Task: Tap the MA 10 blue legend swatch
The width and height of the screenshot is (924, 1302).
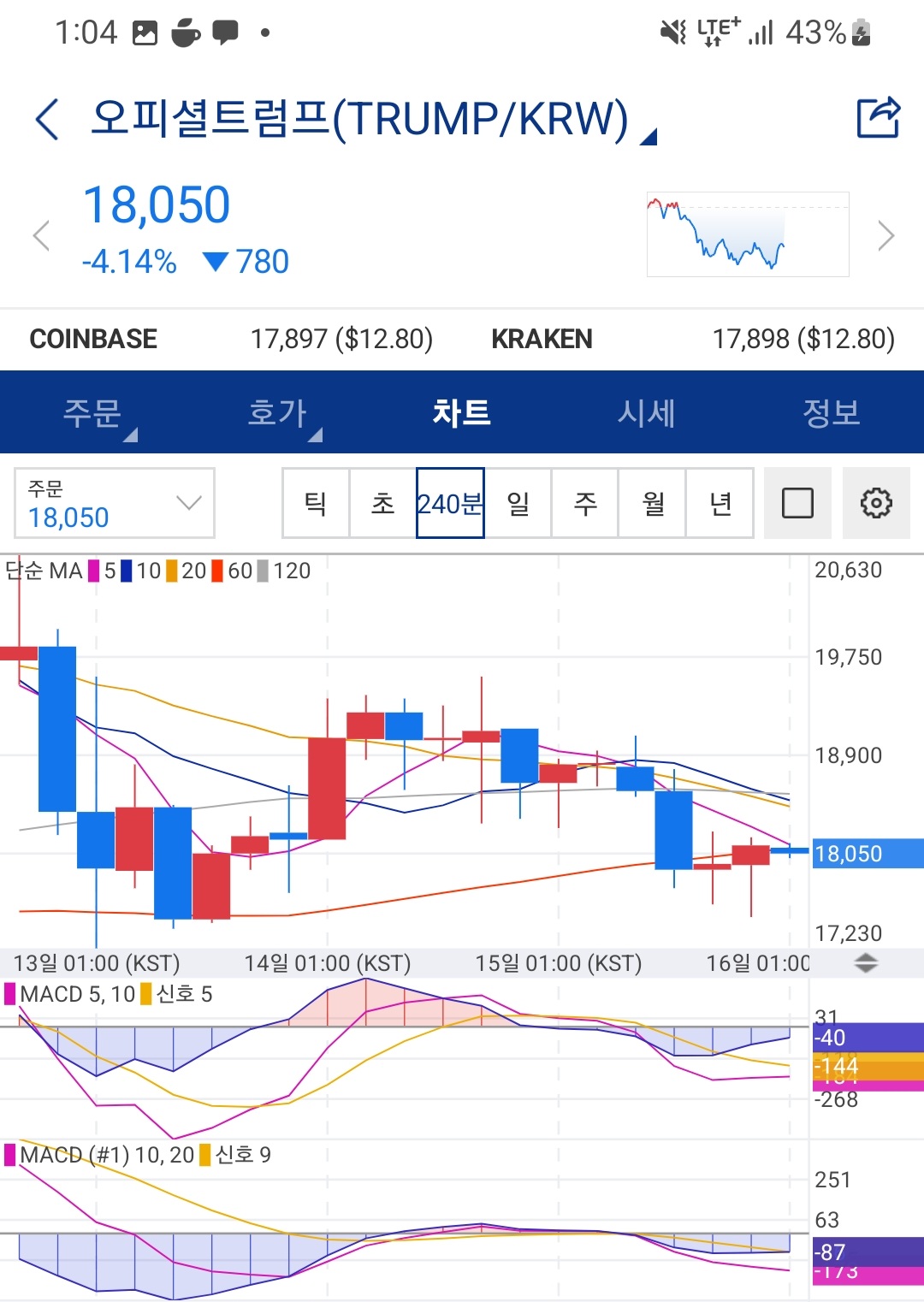Action: (127, 571)
